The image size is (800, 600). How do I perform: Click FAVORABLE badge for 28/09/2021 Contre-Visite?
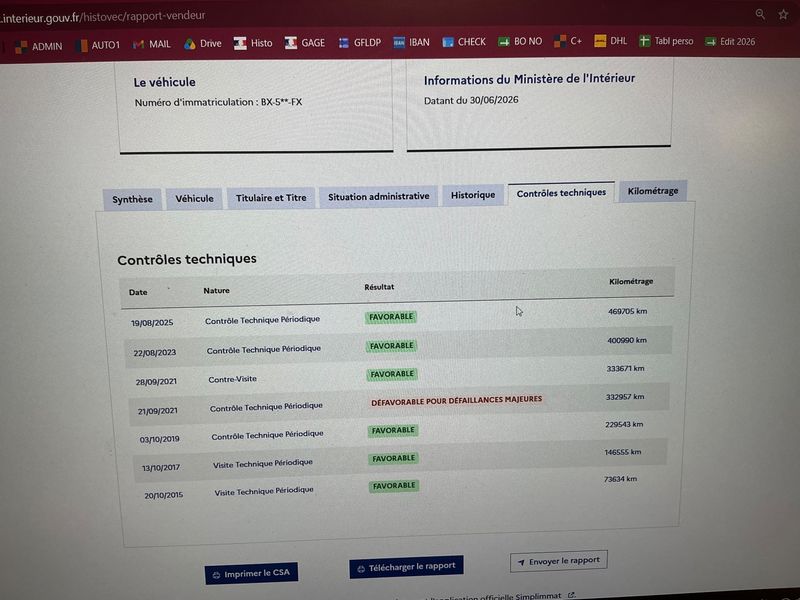(392, 374)
